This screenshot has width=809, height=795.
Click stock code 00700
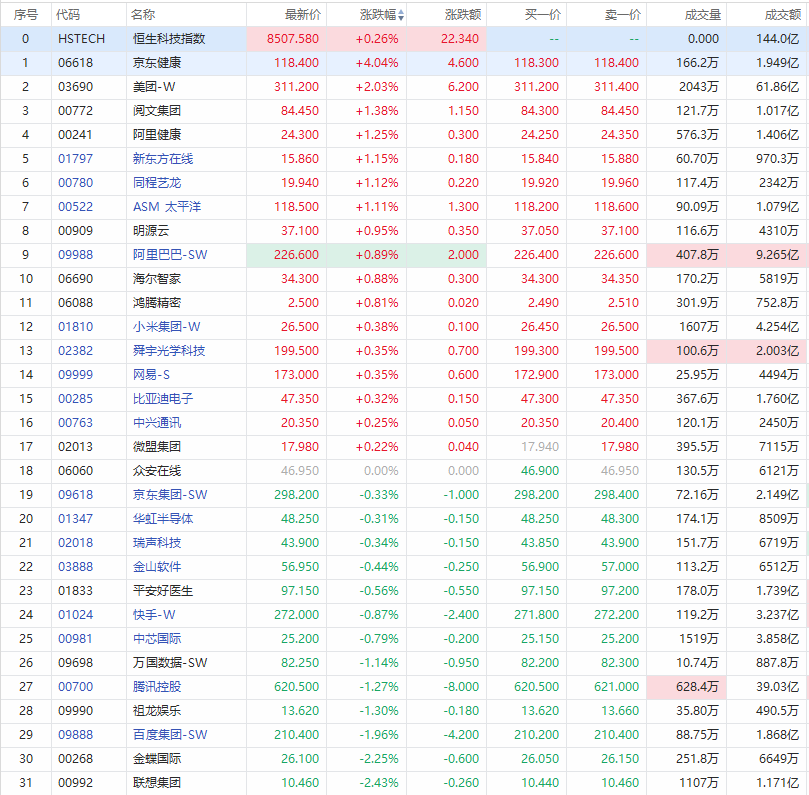pyautogui.click(x=75, y=687)
